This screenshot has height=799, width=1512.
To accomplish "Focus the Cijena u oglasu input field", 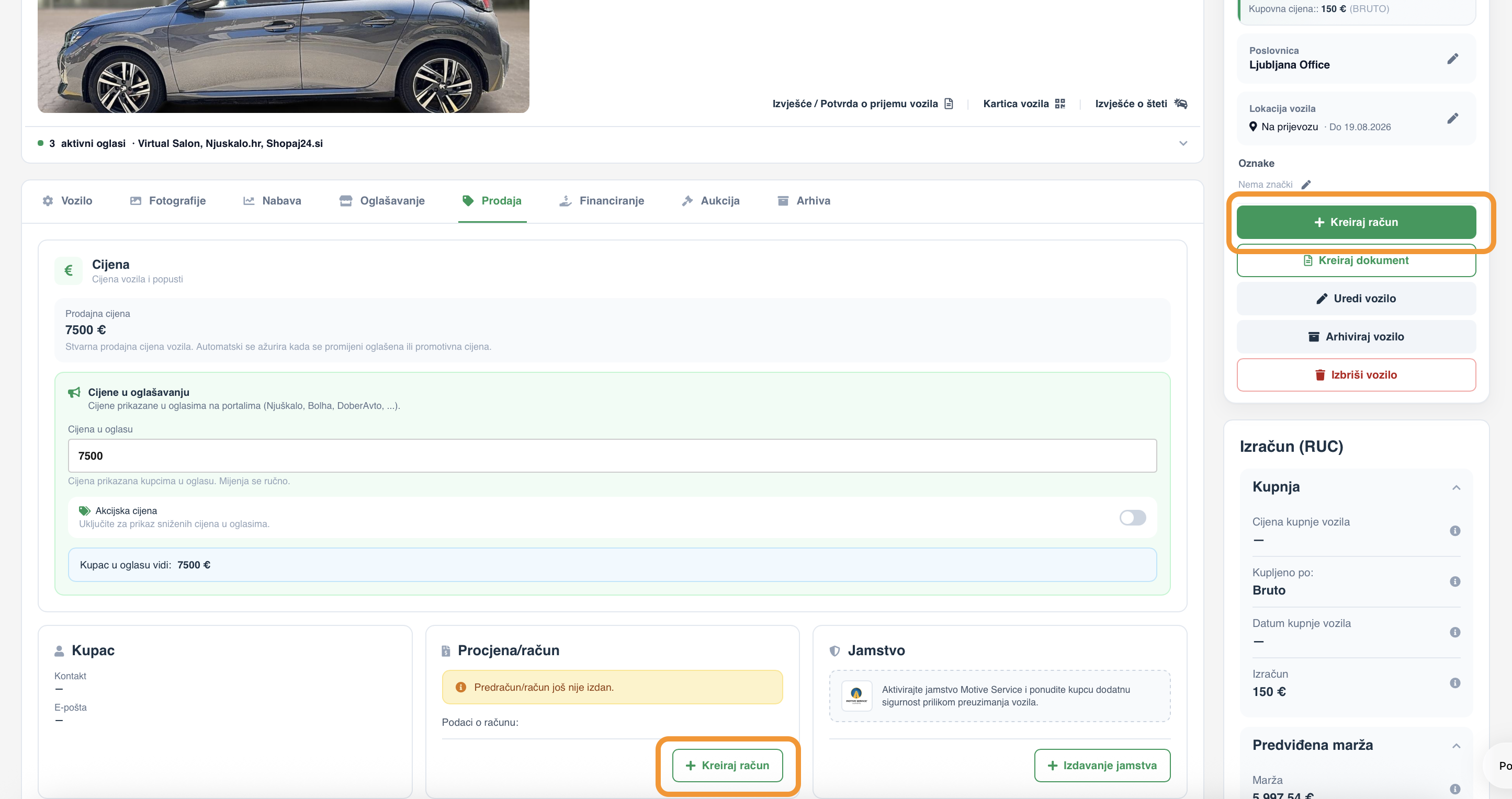I will tap(612, 456).
